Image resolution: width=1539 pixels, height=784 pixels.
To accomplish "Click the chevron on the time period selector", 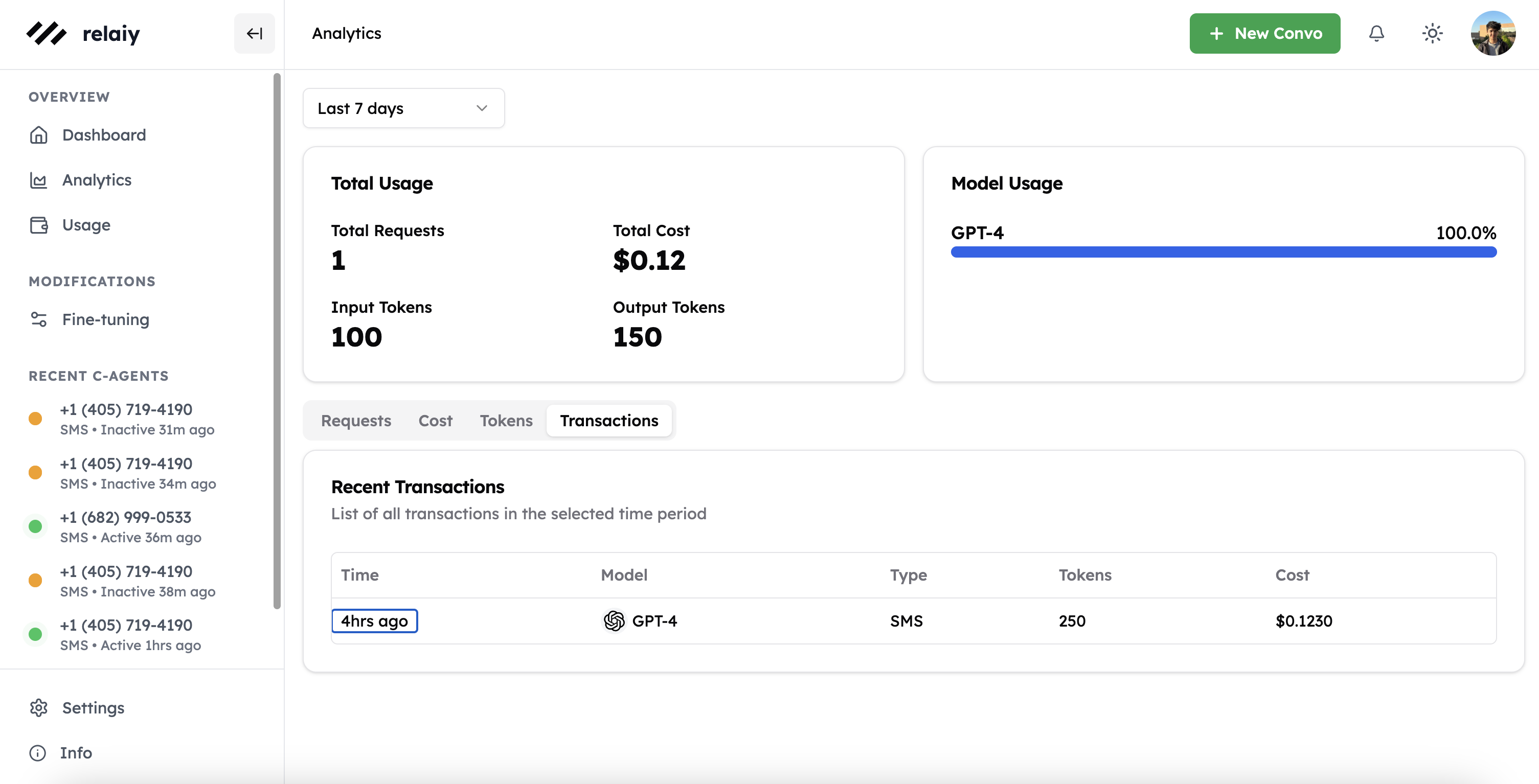I will pos(482,108).
